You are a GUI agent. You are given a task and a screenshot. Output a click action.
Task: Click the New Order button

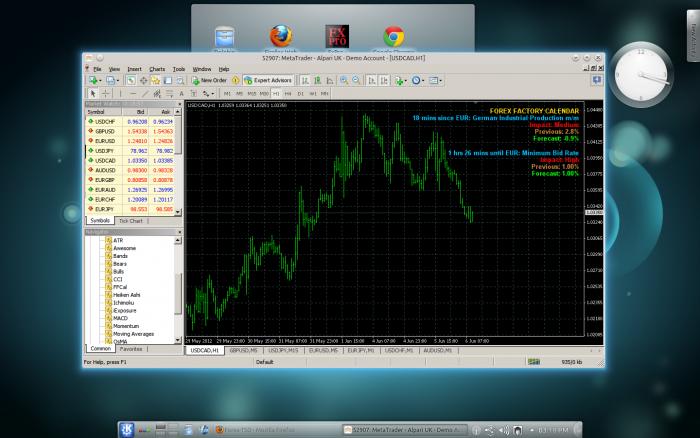pos(209,80)
